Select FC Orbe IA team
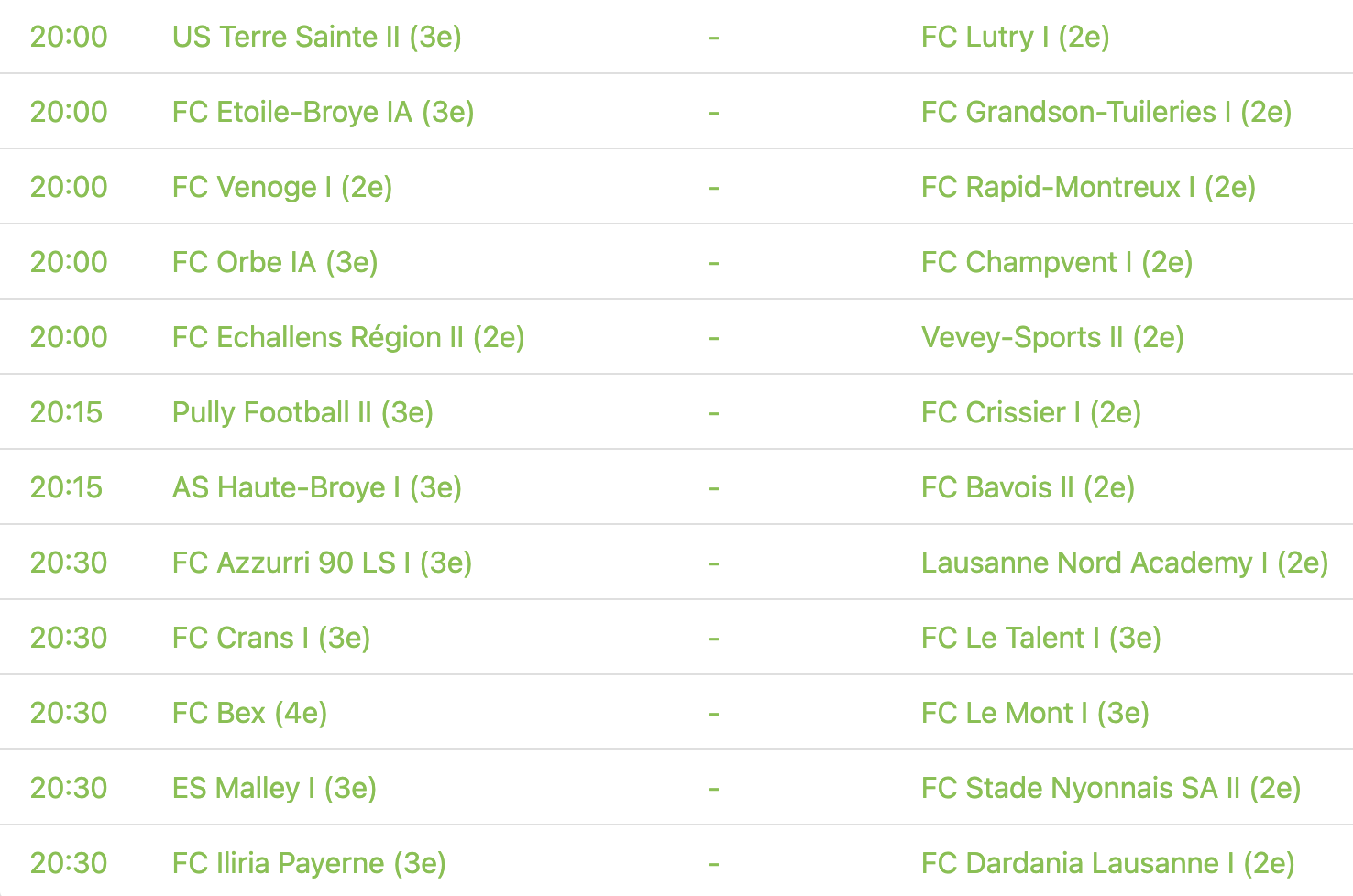The height and width of the screenshot is (896, 1353). point(275,262)
